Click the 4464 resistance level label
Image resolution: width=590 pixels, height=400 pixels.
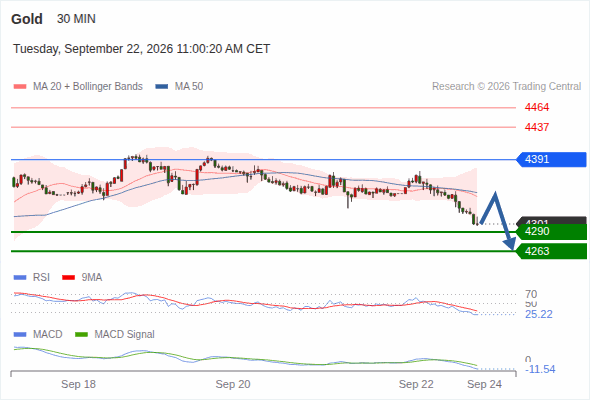pyautogui.click(x=537, y=107)
